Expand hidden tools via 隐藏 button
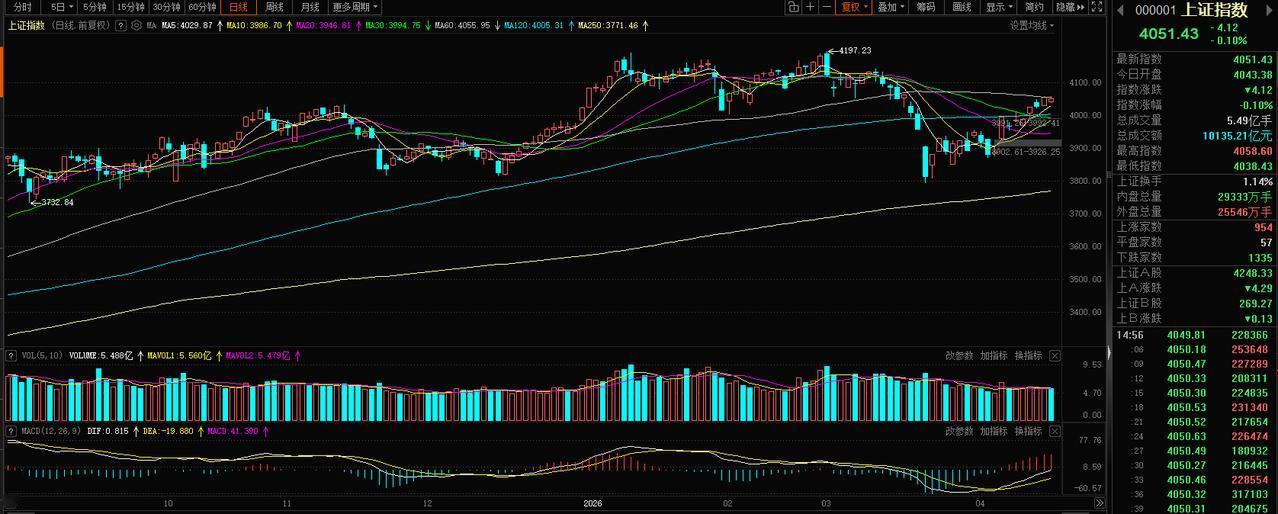The image size is (1278, 514). point(1069,7)
